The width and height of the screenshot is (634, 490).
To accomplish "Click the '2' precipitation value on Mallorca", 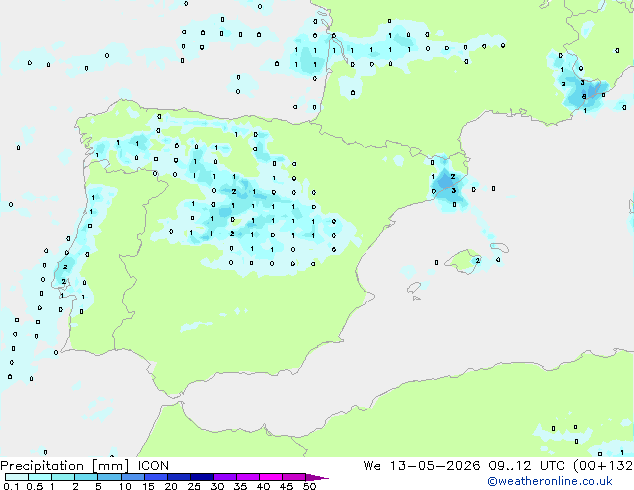I will [x=478, y=260].
